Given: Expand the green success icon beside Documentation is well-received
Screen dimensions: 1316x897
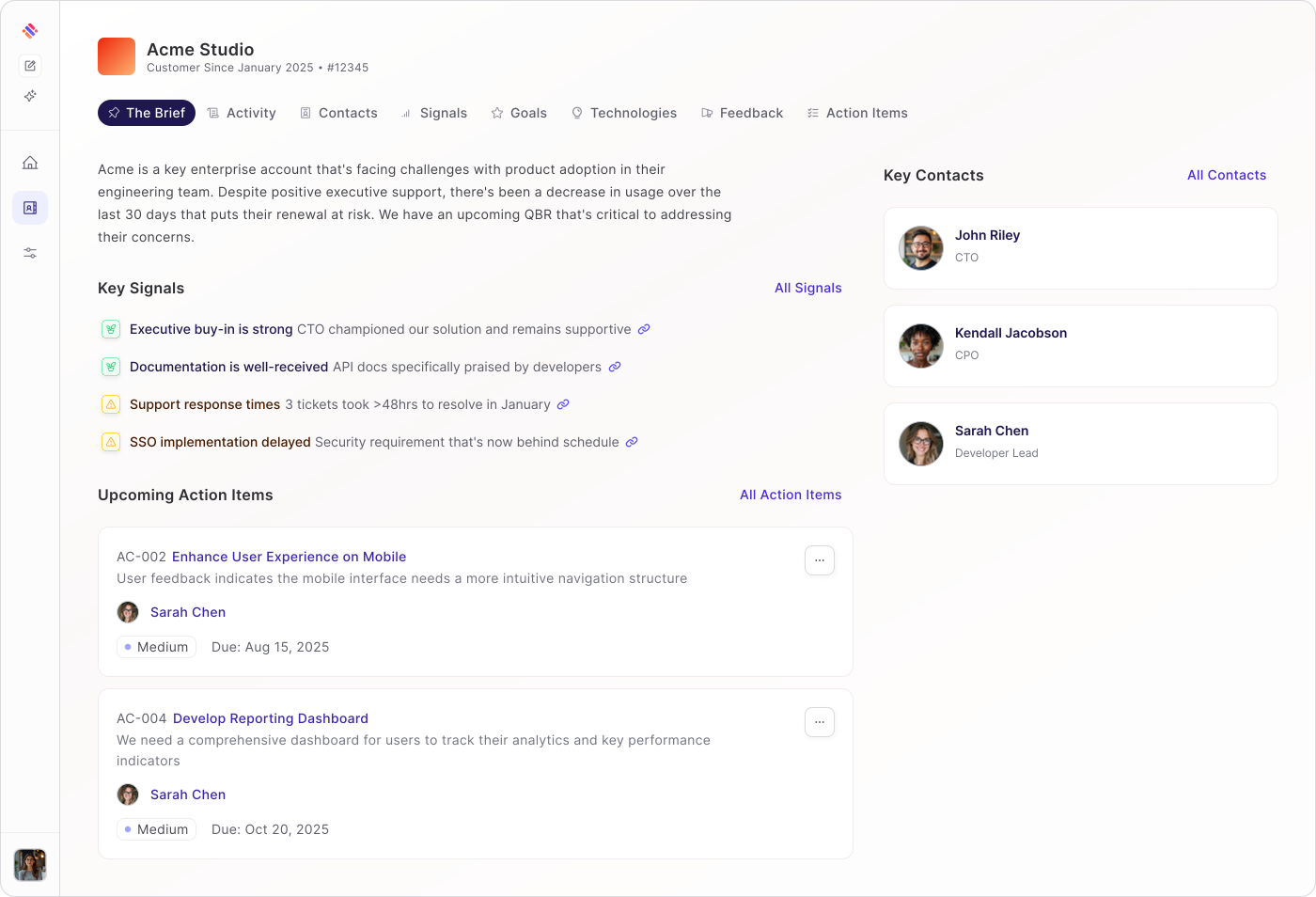Looking at the screenshot, I should 111,367.
